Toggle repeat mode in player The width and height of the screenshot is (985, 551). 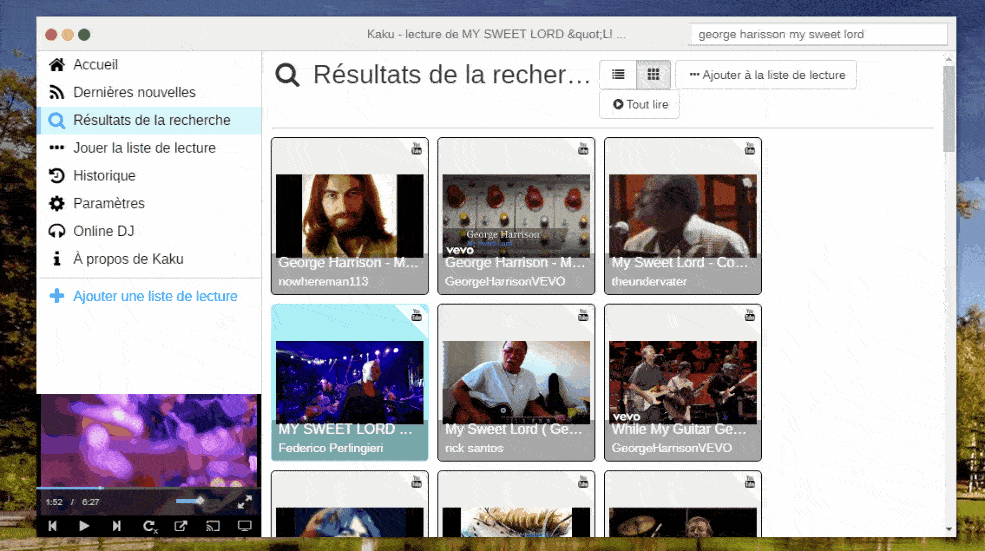coord(150,526)
